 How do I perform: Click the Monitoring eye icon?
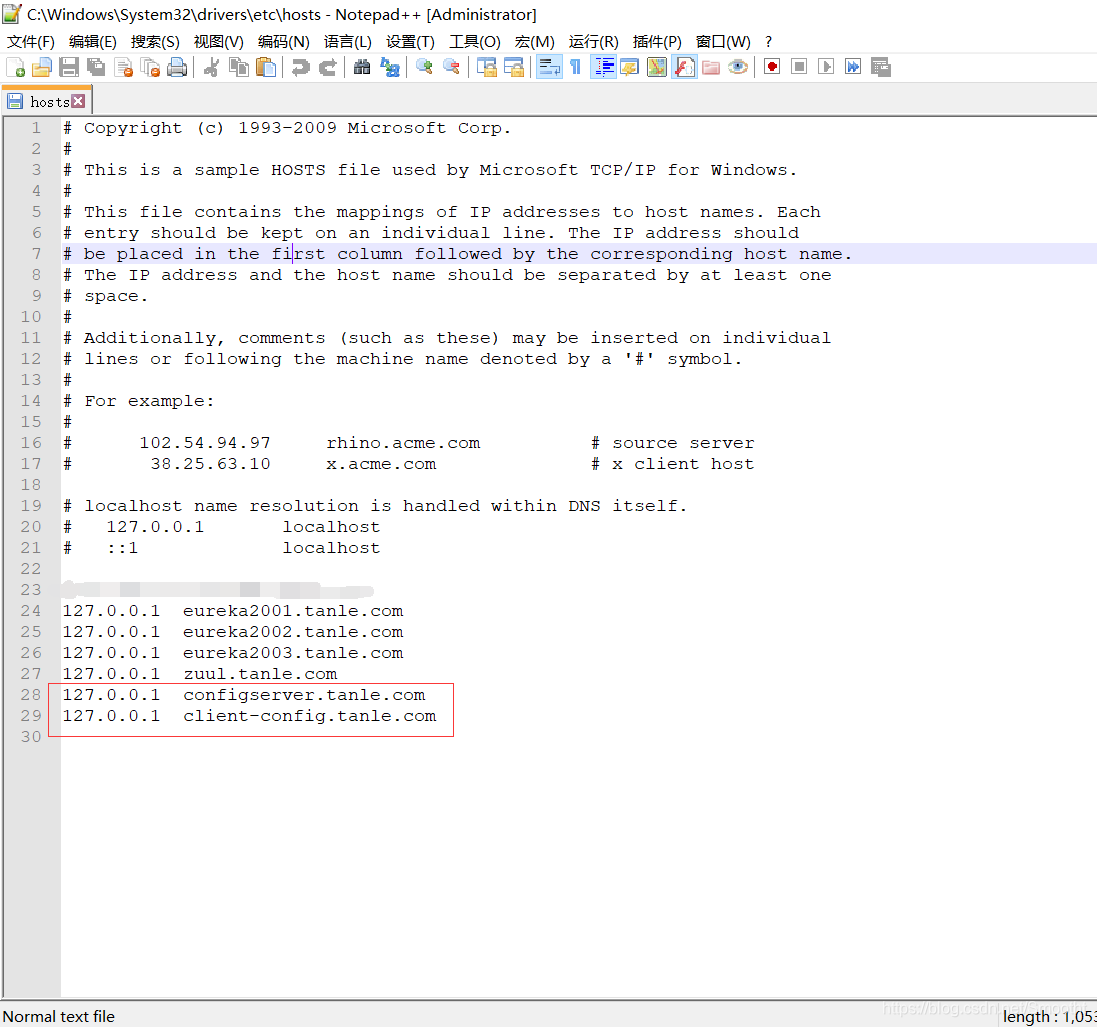click(x=737, y=67)
